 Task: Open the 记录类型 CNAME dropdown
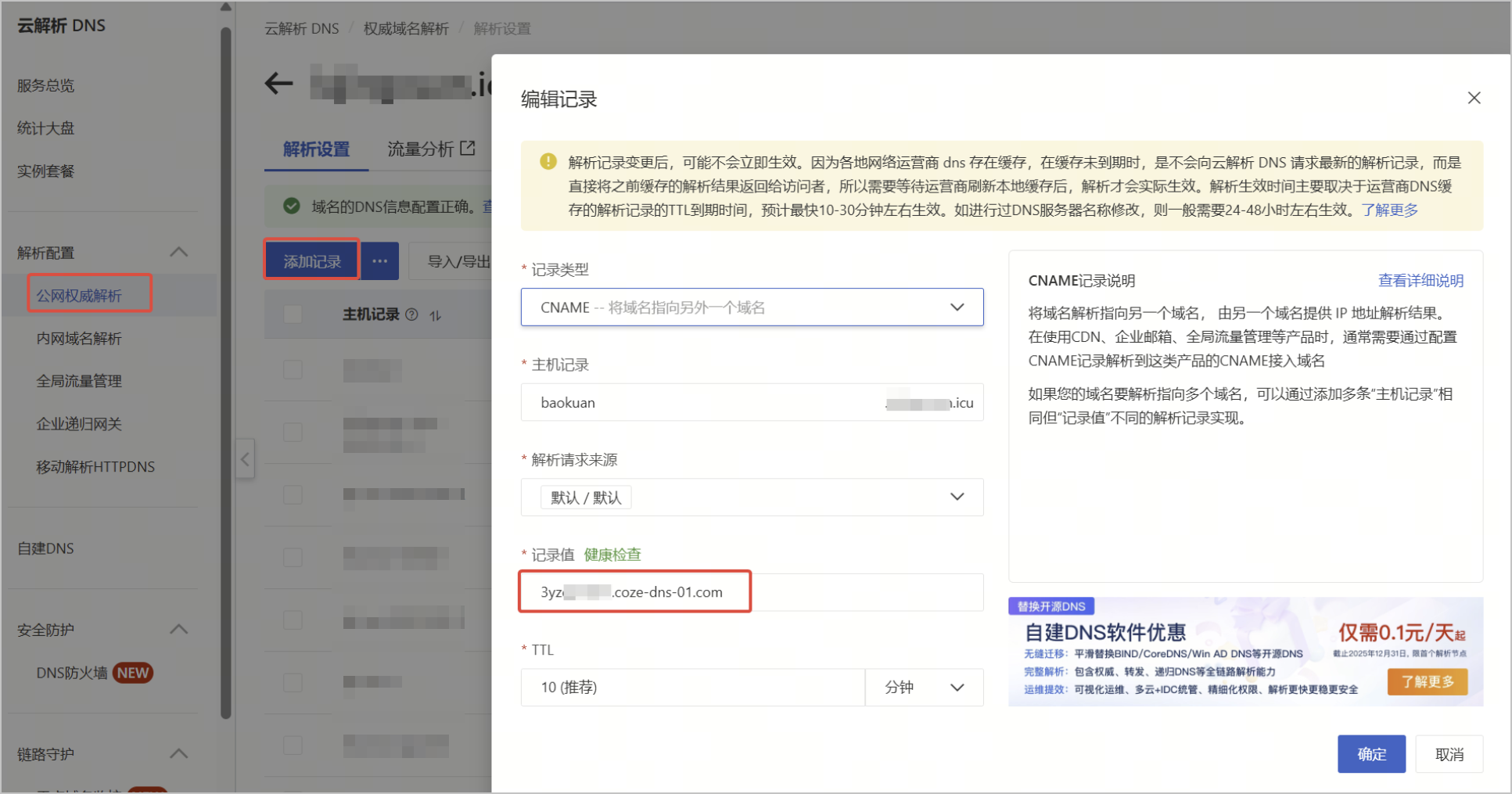pyautogui.click(x=752, y=307)
